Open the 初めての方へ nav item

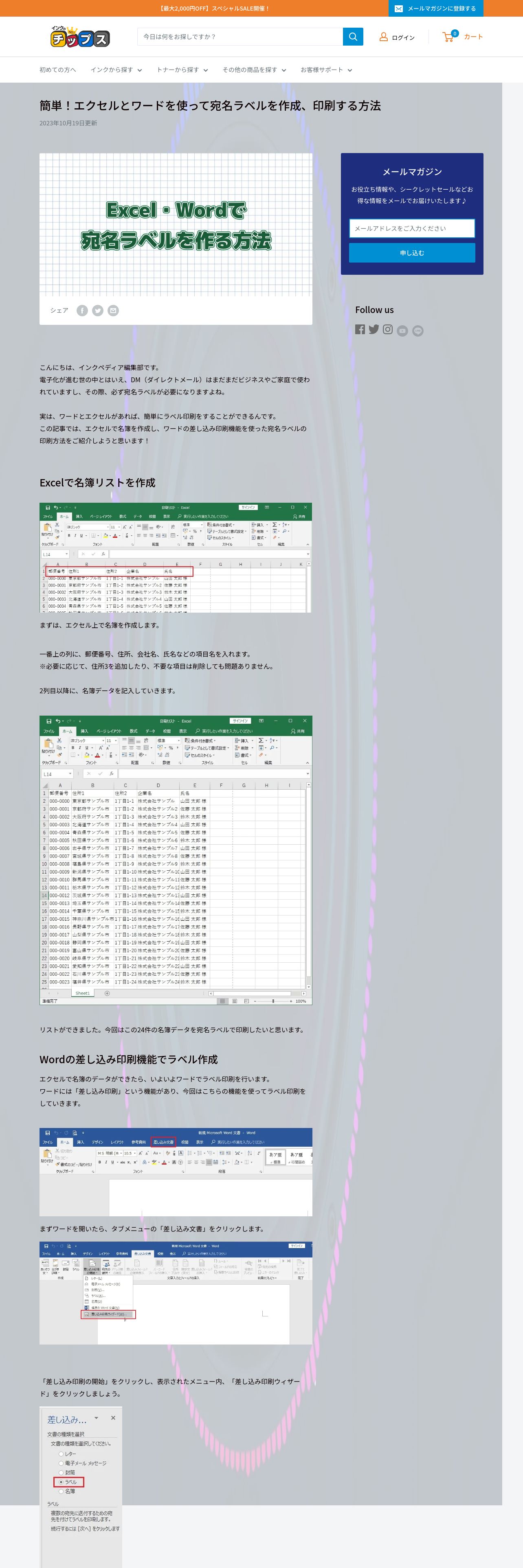pyautogui.click(x=58, y=70)
